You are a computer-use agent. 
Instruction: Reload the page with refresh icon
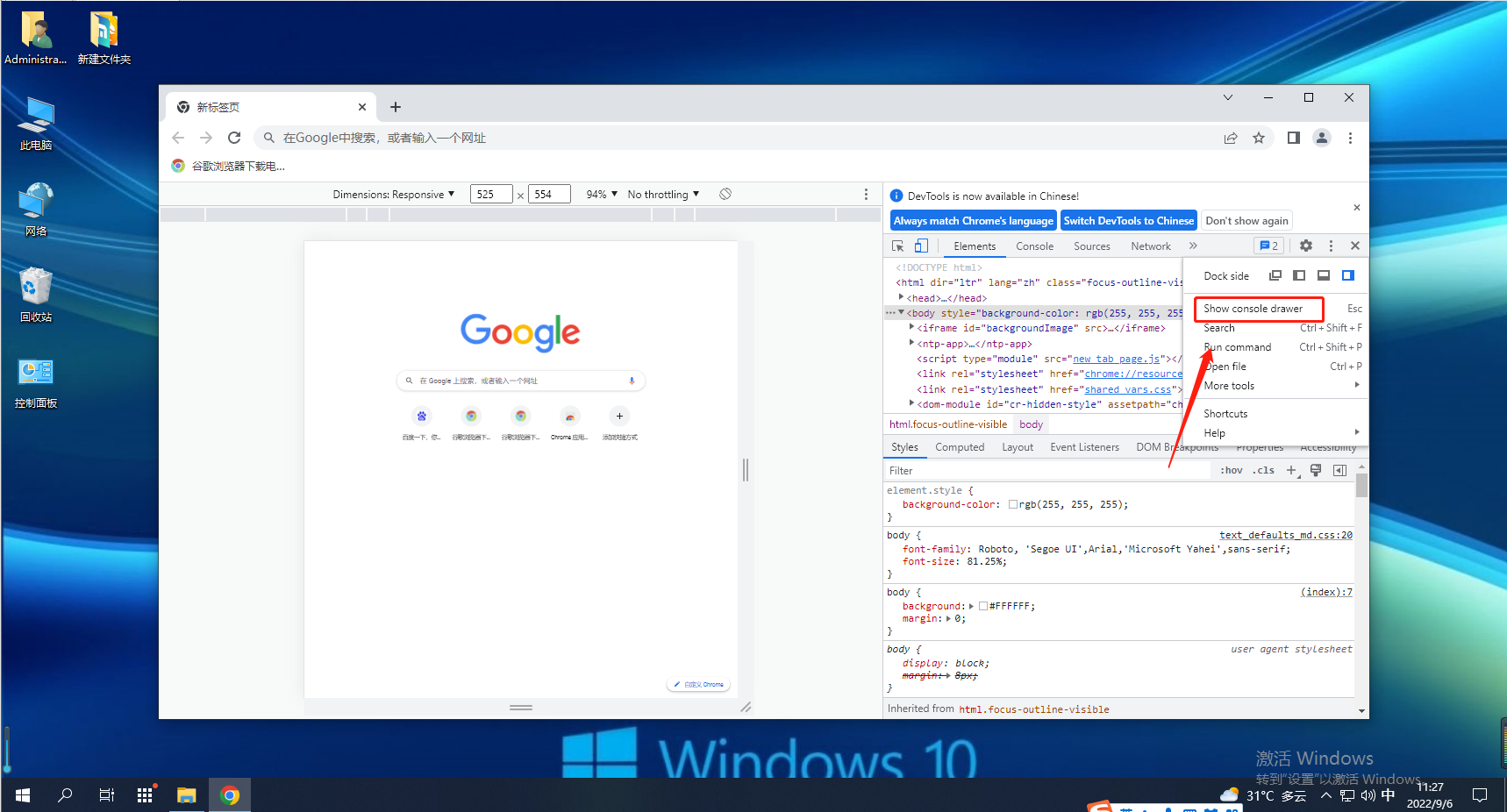tap(234, 138)
